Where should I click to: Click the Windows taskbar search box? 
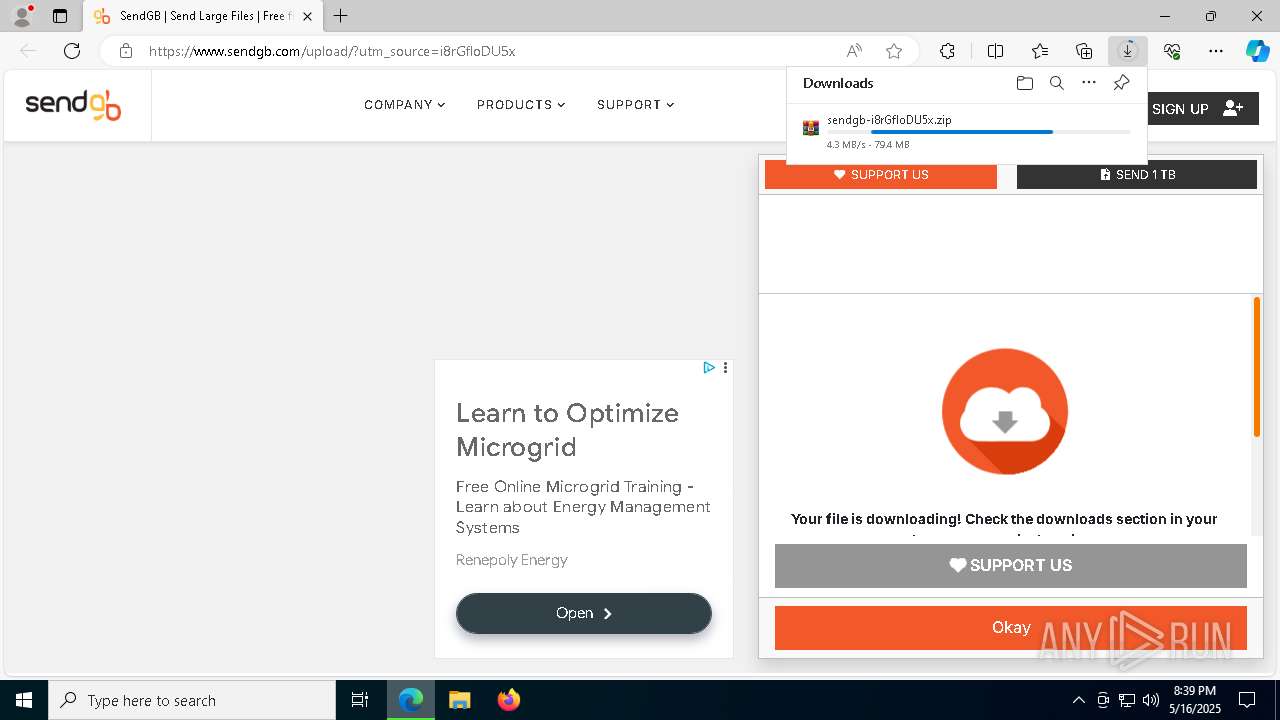click(192, 700)
